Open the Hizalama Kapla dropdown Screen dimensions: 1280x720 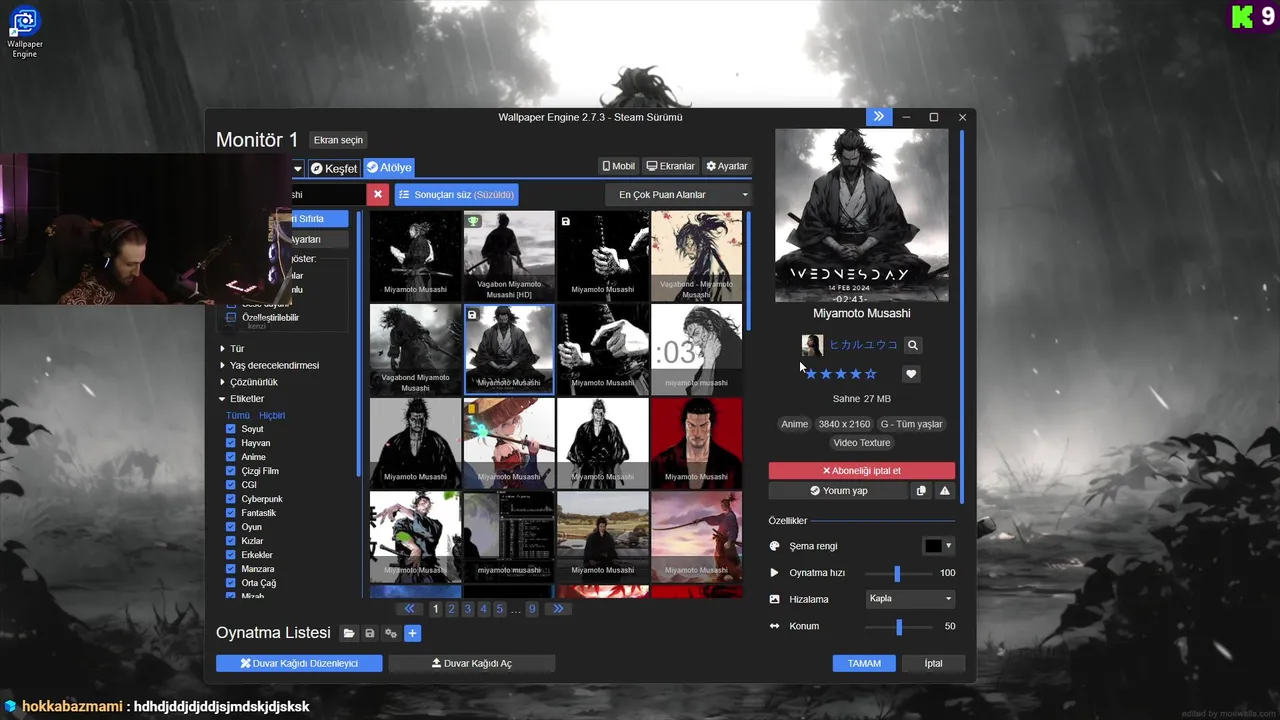[x=910, y=599]
